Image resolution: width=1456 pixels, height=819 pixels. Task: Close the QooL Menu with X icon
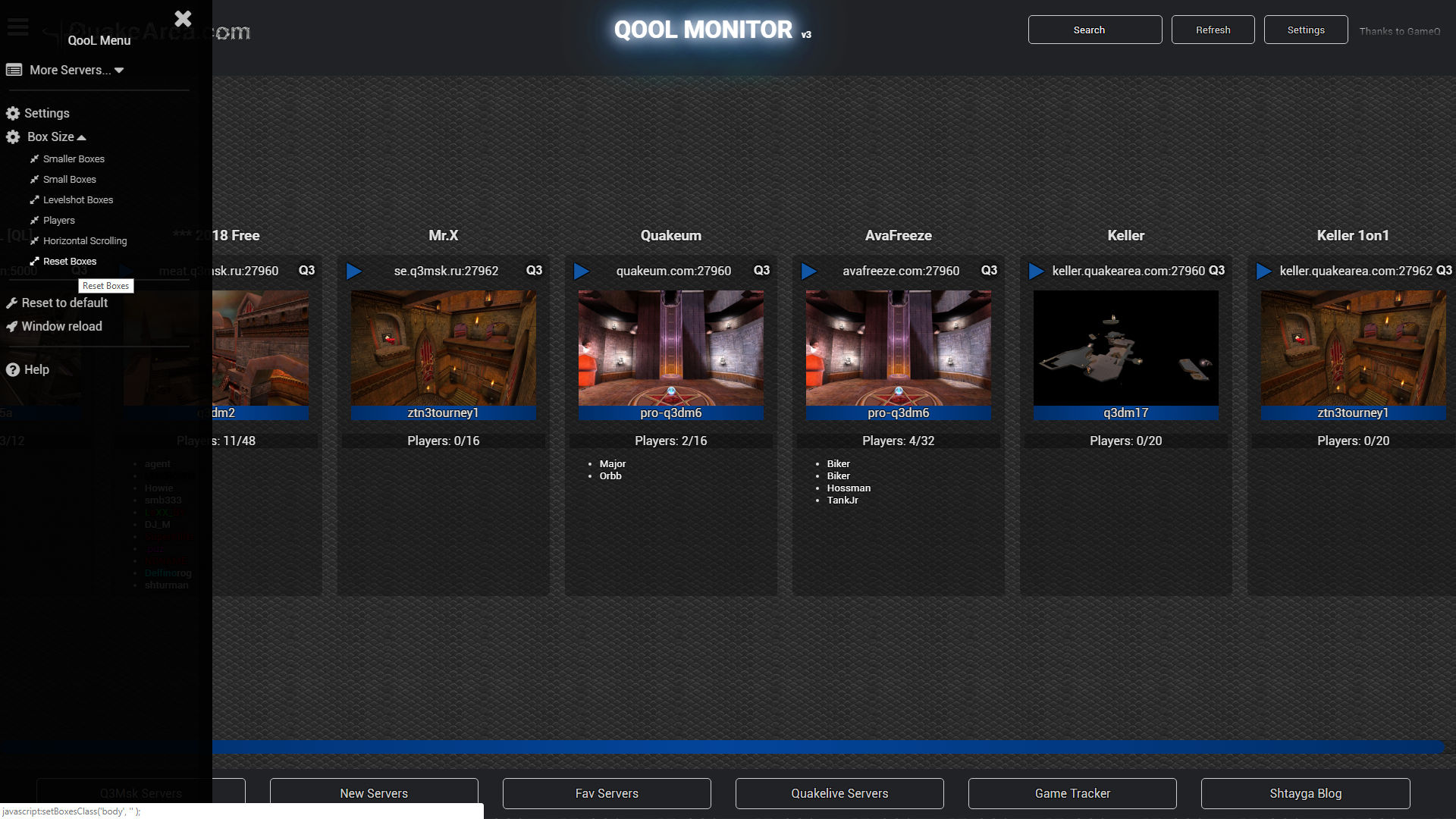pyautogui.click(x=183, y=18)
